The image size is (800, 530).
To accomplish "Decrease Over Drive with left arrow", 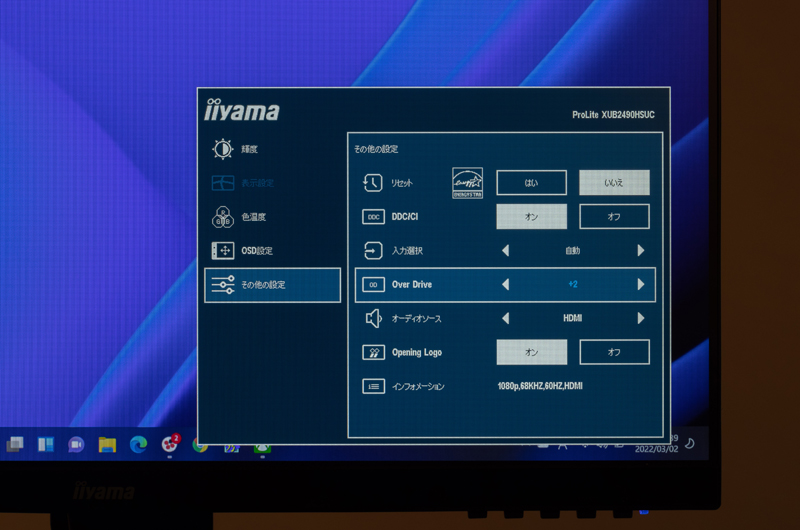I will (x=505, y=285).
